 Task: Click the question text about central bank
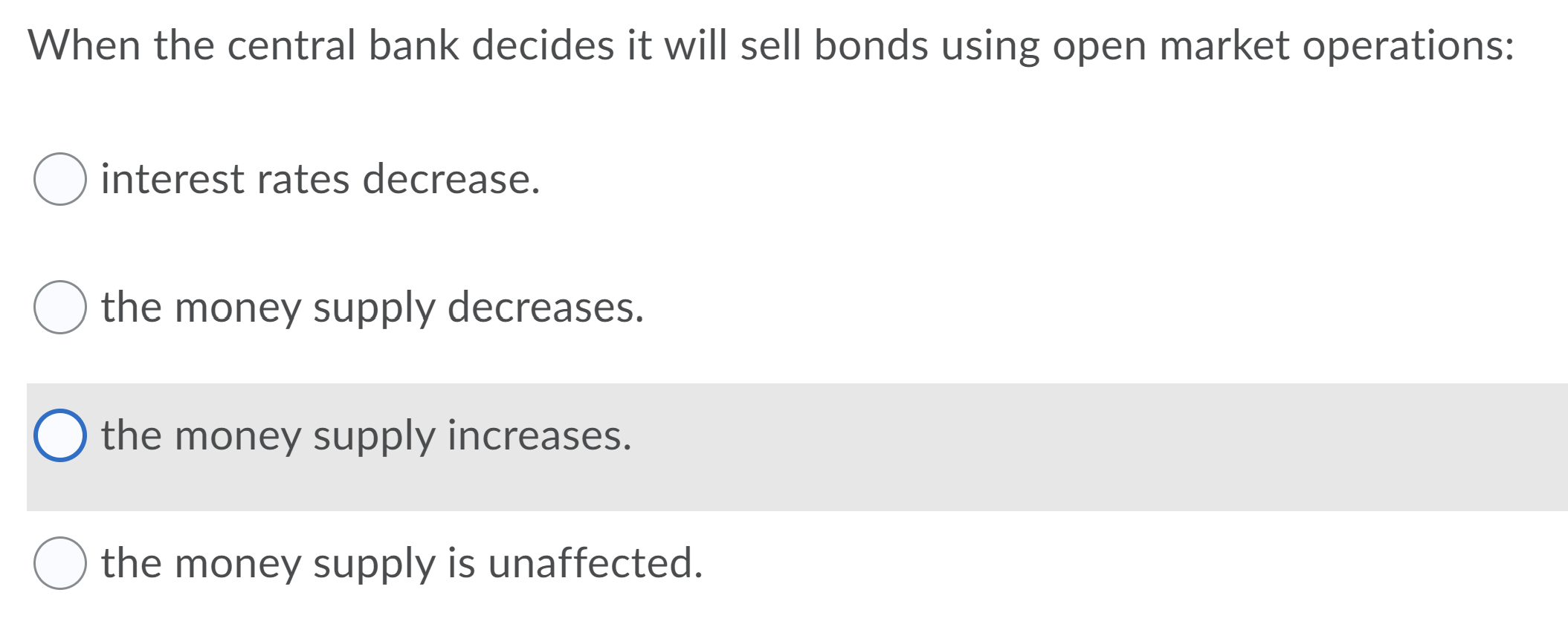pos(771,46)
